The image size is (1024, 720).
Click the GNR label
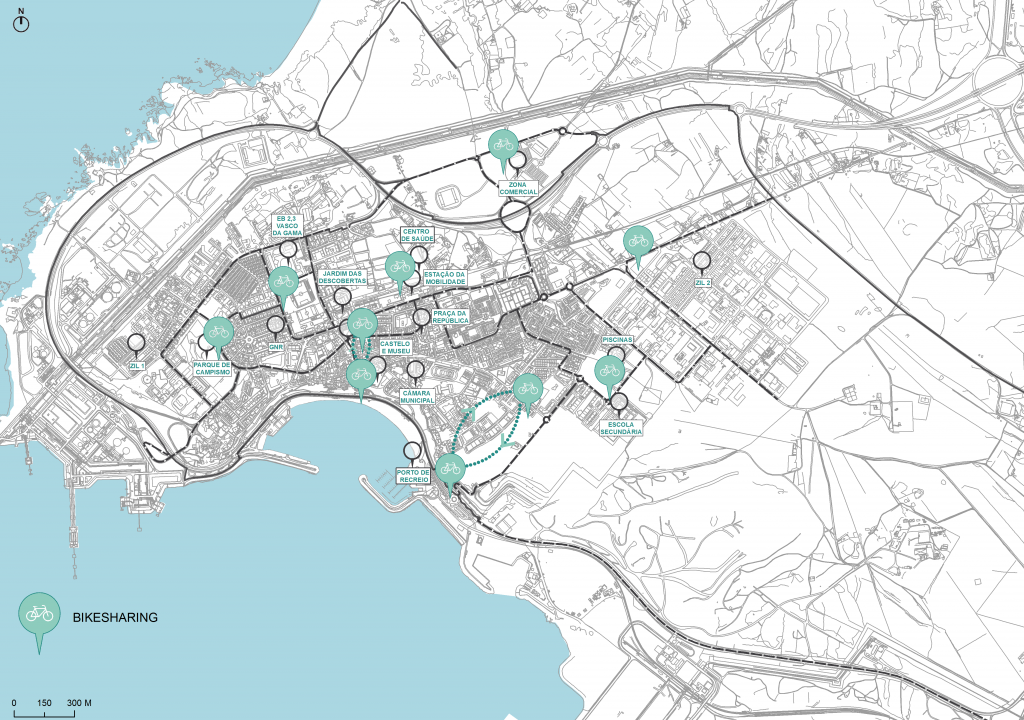click(x=276, y=347)
